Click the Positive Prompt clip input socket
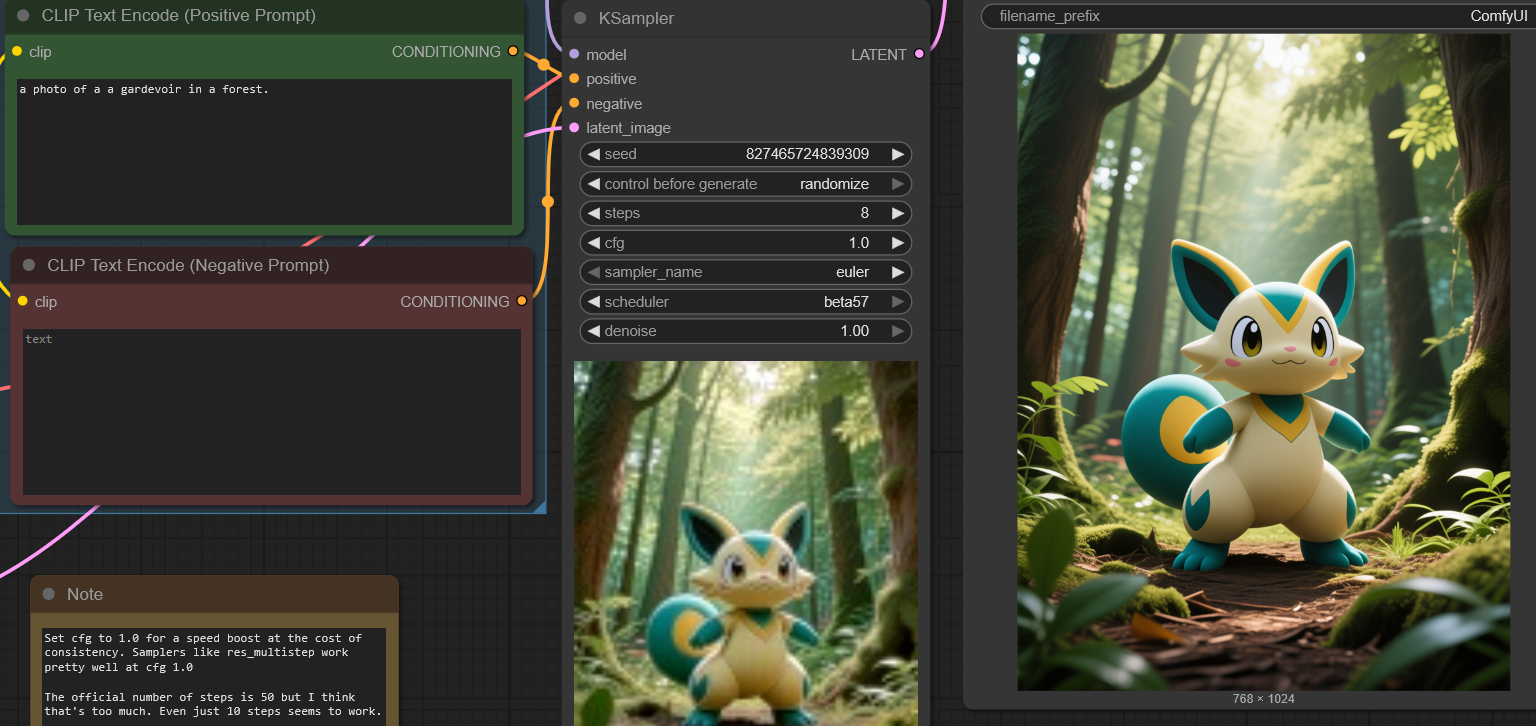The height and width of the screenshot is (726, 1536). click(16, 51)
